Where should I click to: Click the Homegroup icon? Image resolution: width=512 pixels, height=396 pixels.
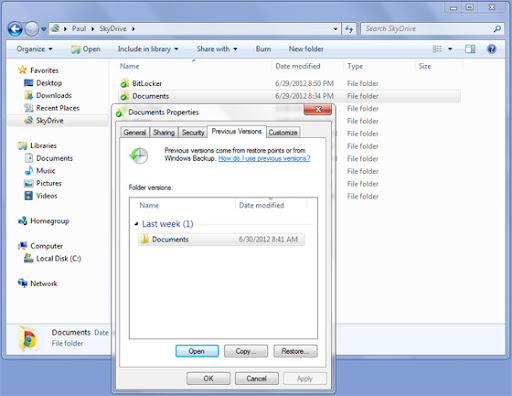pos(22,221)
